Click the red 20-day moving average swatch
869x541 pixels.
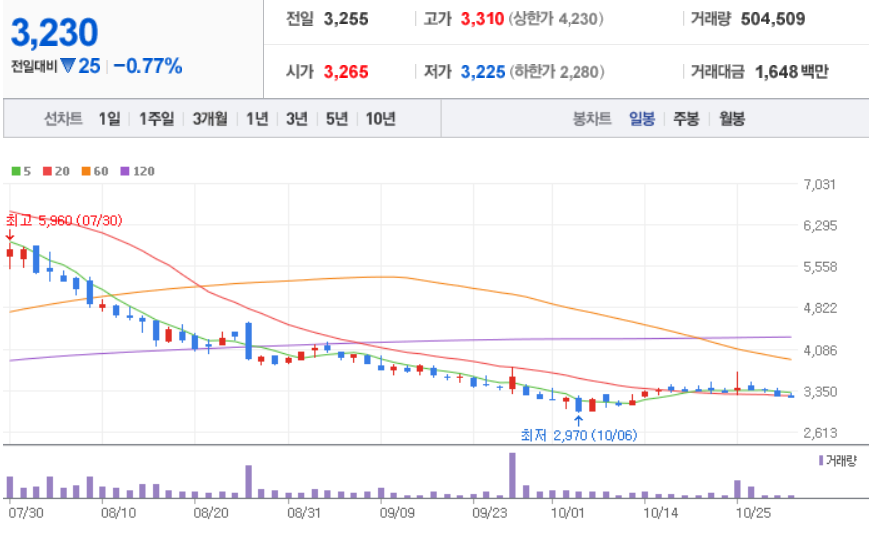click(x=47, y=171)
